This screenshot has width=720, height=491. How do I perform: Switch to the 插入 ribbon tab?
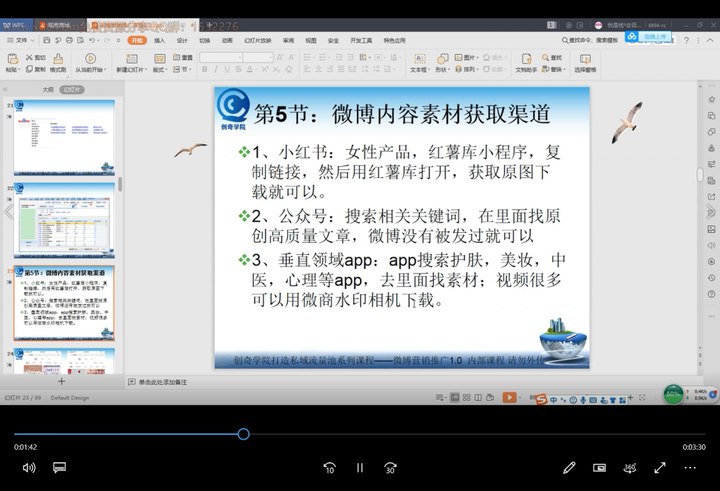pyautogui.click(x=159, y=40)
